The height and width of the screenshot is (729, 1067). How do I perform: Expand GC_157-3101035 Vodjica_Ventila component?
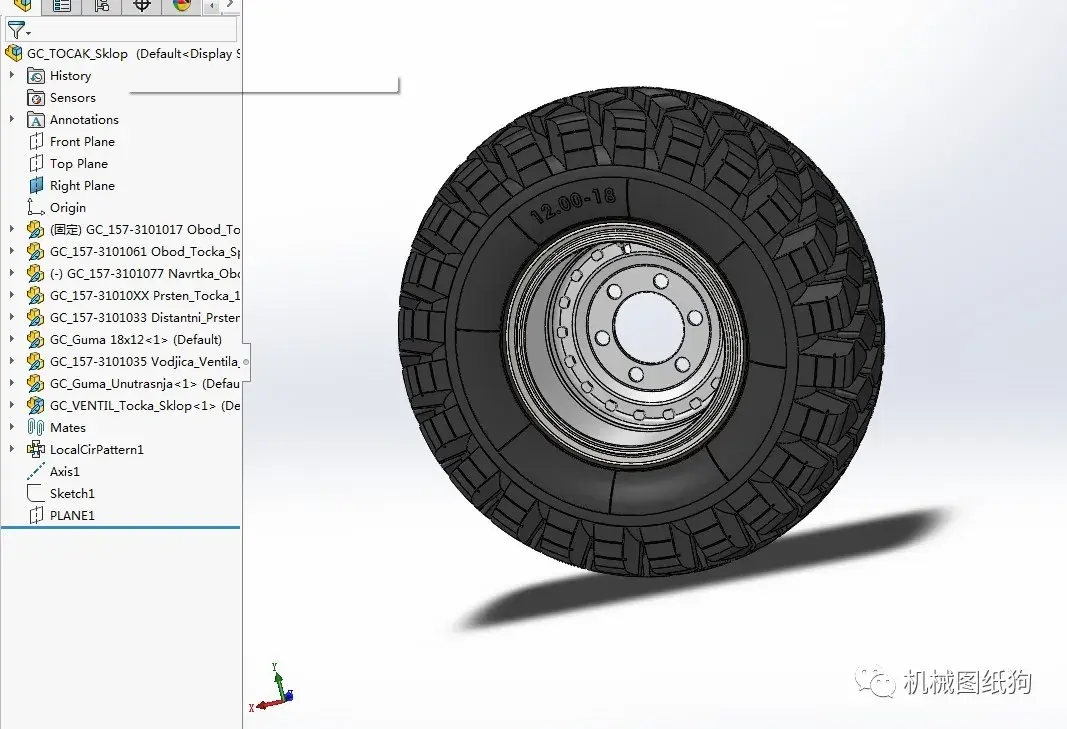tap(12, 361)
